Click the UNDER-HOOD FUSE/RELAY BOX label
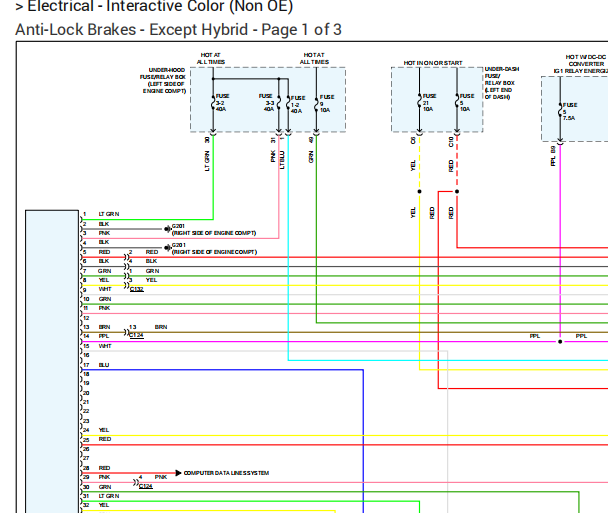The height and width of the screenshot is (513, 608). click(163, 81)
